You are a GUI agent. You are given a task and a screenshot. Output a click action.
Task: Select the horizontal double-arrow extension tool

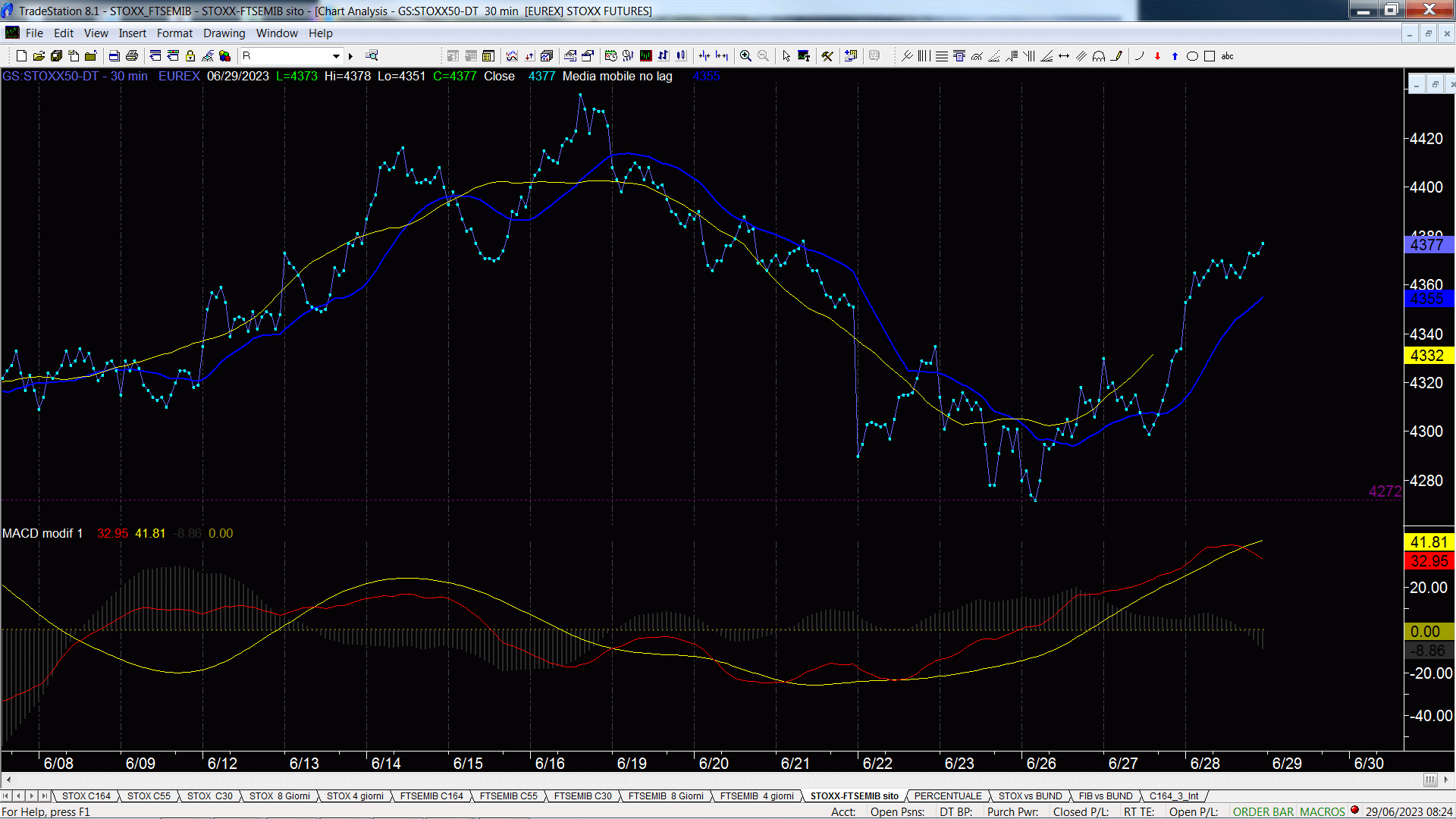pos(1064,56)
